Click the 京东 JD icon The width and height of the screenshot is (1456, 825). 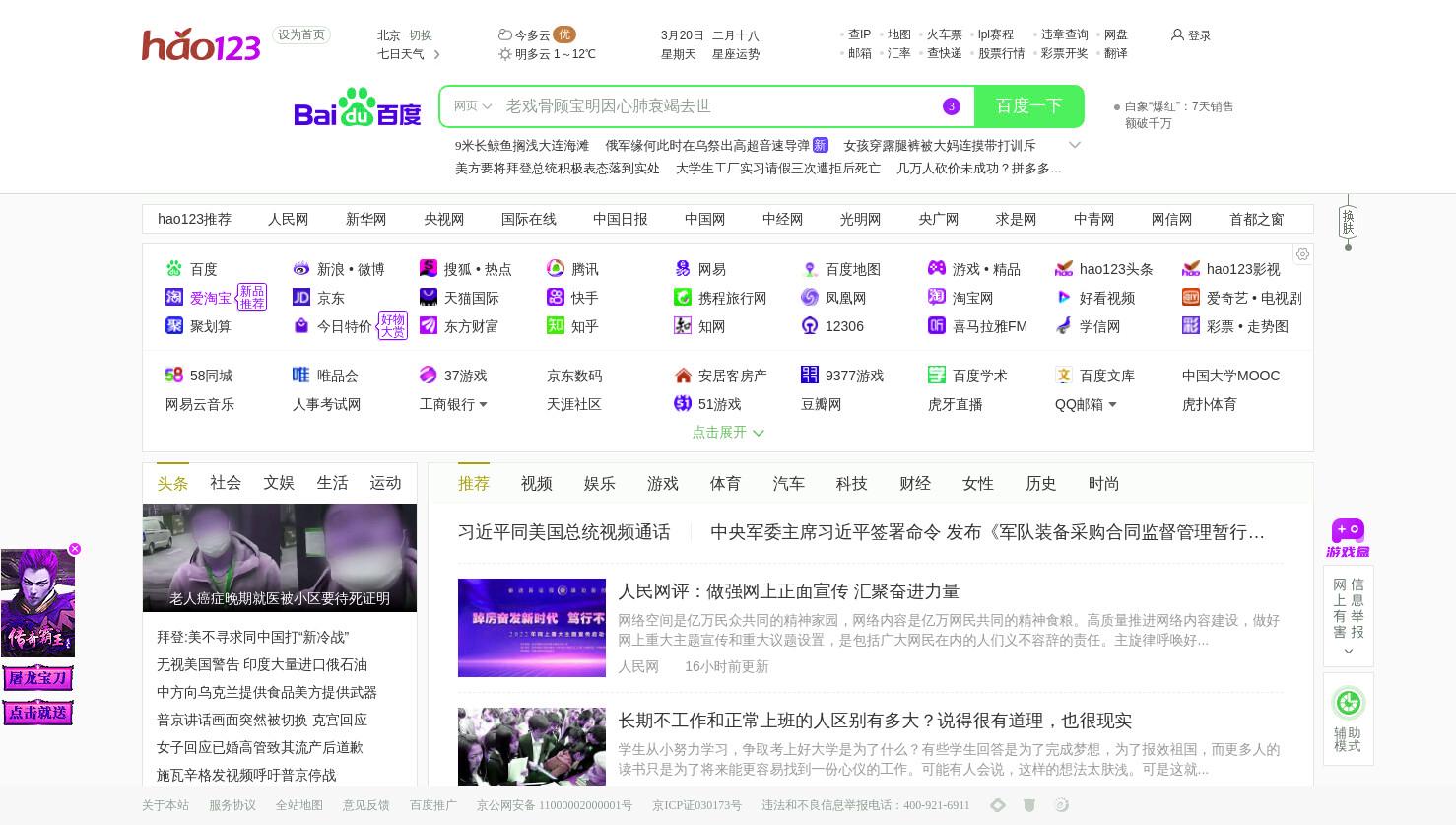301,297
